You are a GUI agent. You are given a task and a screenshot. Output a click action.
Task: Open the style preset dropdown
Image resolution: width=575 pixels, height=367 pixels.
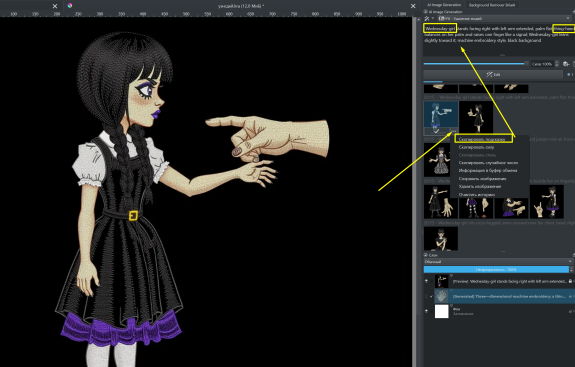tap(504, 18)
